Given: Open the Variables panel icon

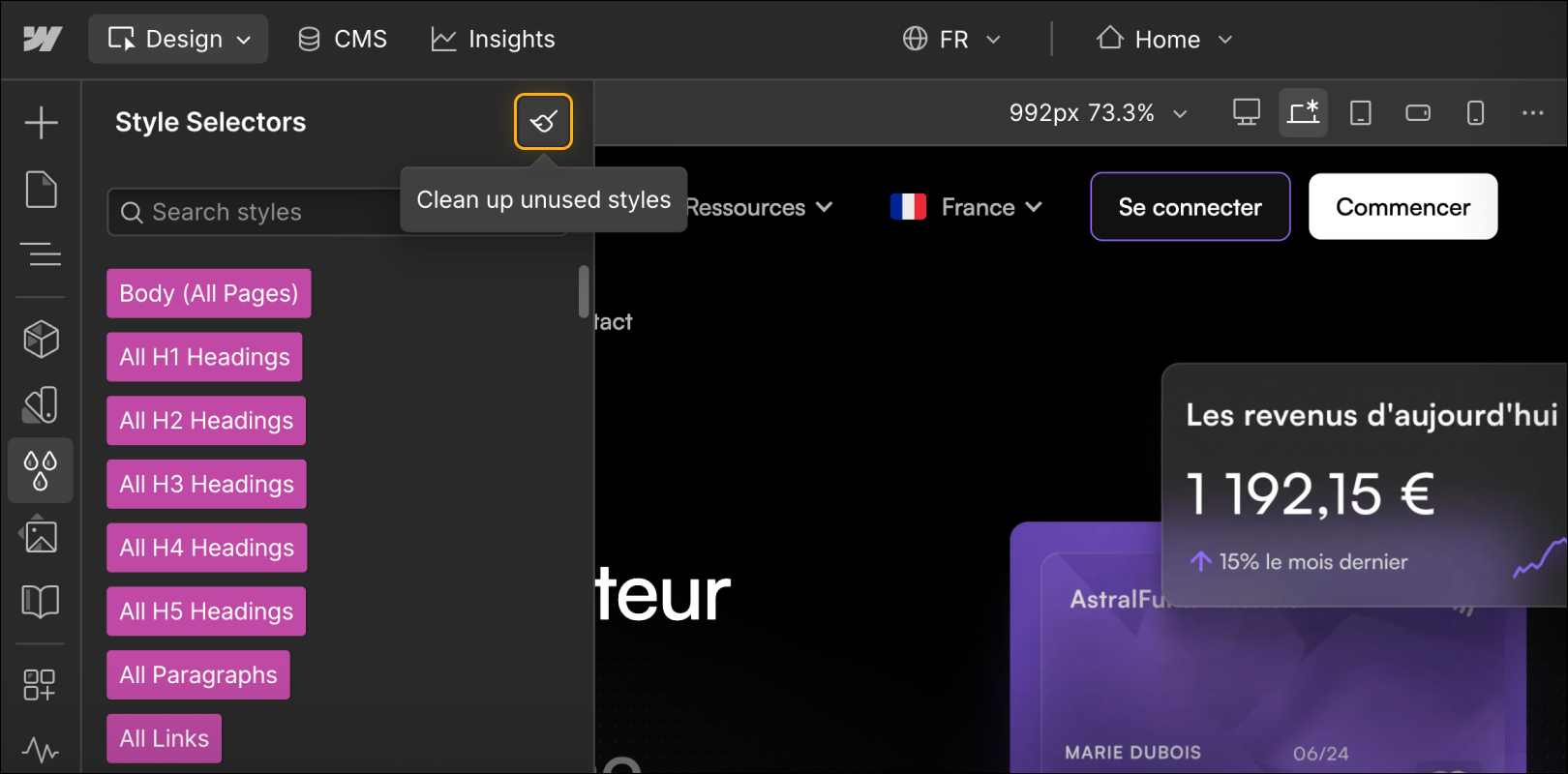Looking at the screenshot, I should 41,405.
